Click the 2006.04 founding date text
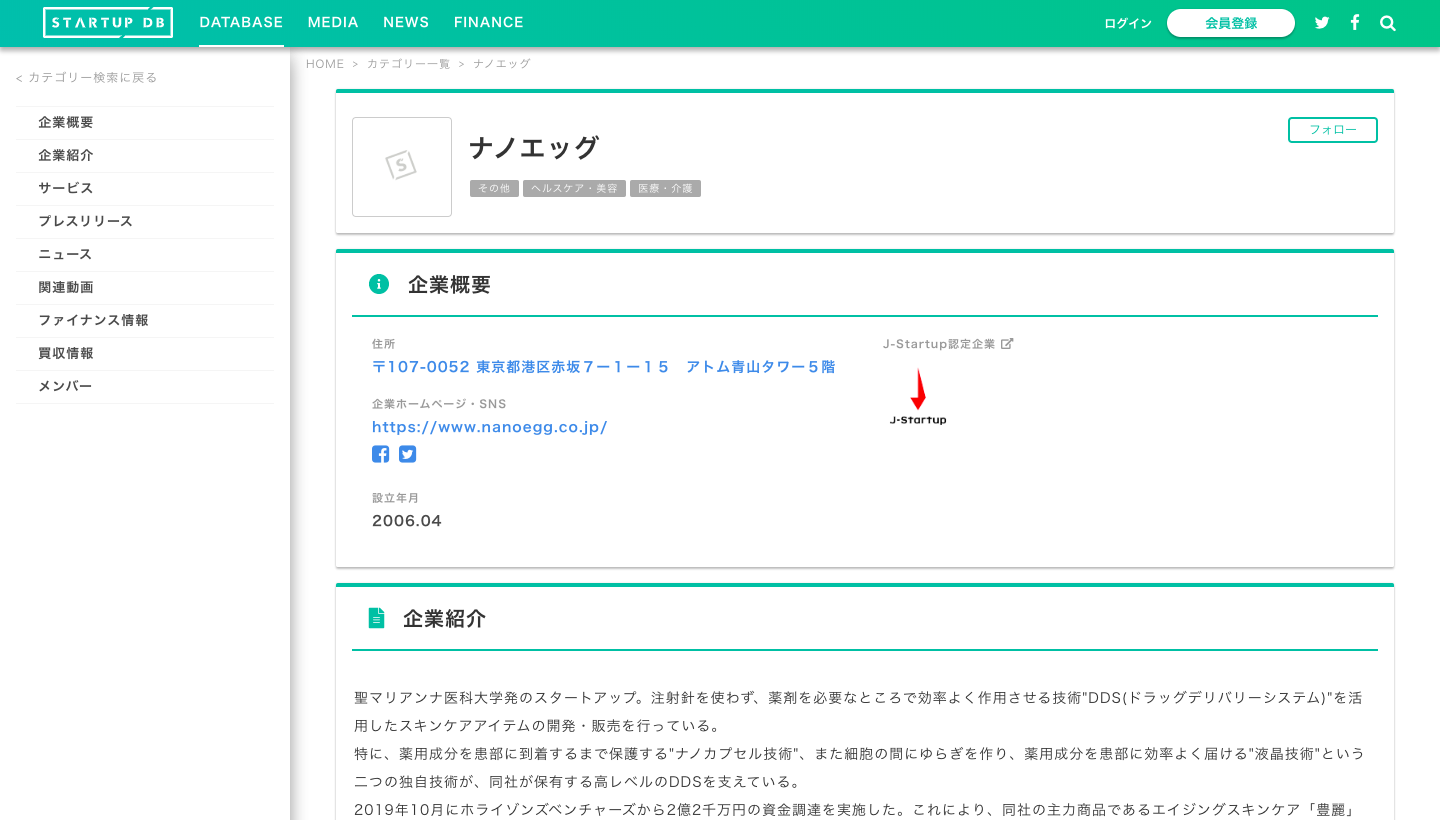This screenshot has height=820, width=1440. click(x=406, y=521)
